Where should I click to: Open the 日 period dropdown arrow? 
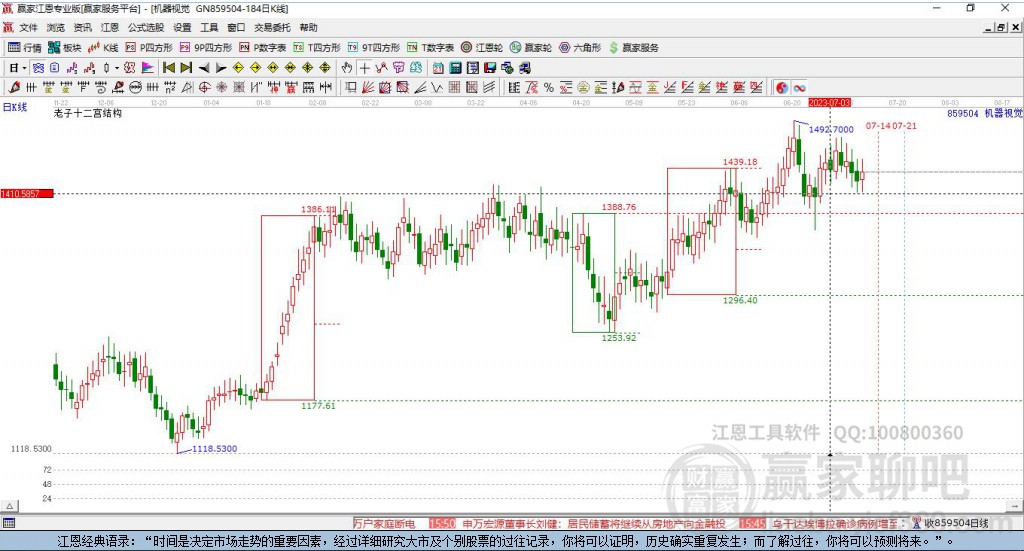point(24,68)
